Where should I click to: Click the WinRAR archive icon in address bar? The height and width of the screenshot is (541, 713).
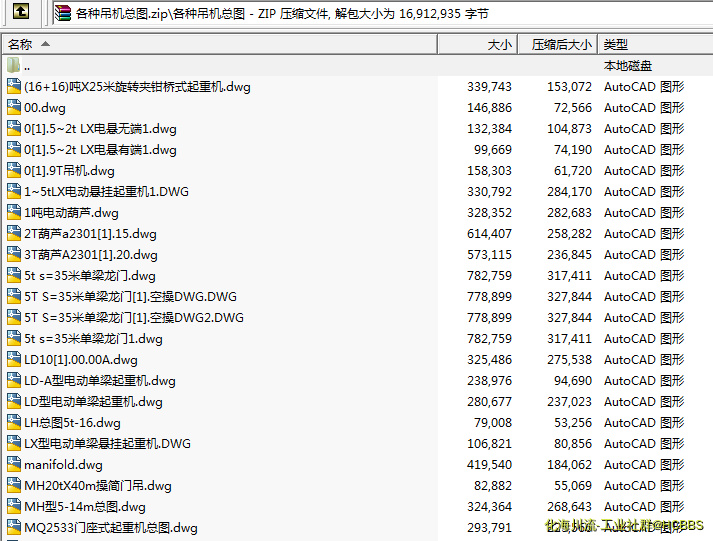(63, 13)
